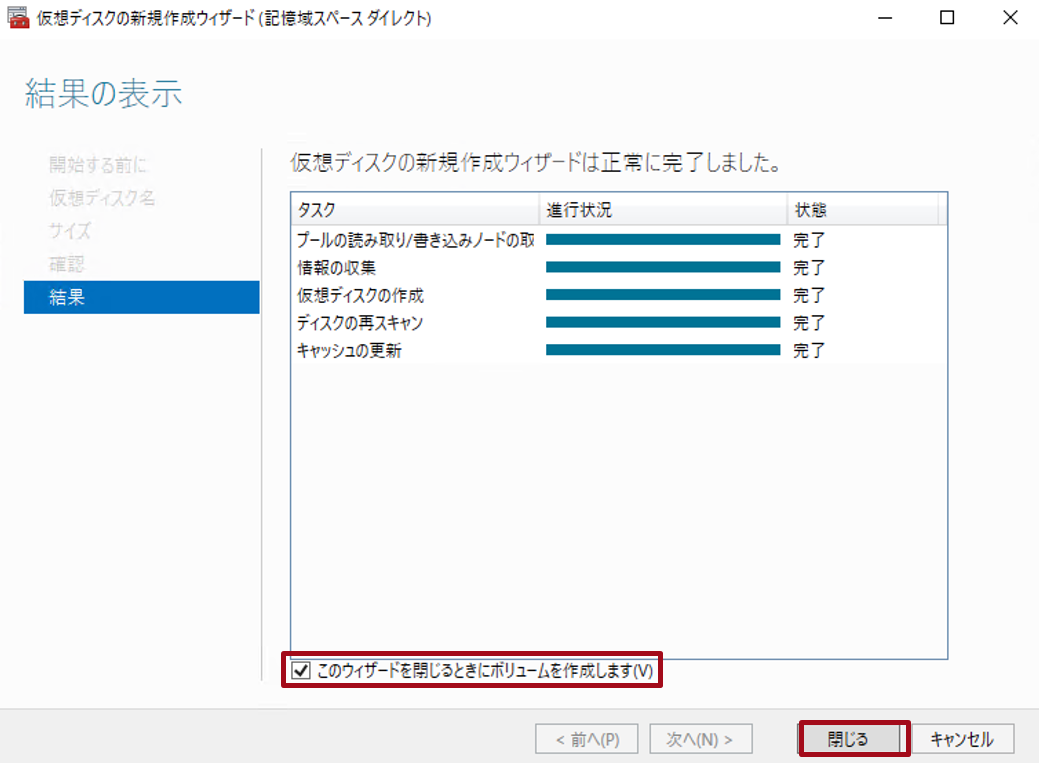Click the 仮想ディスクの作成 progress bar
Image resolution: width=1039 pixels, height=763 pixels.
[662, 295]
